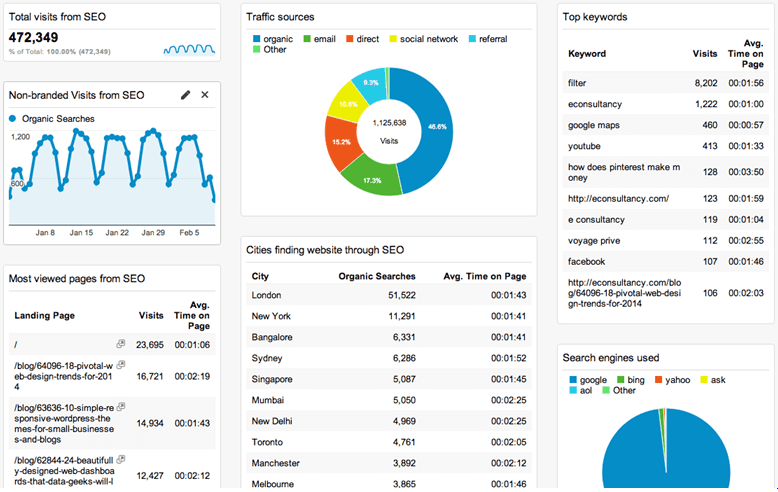778x492 pixels.
Task: Click the 'Cities finding website through SEO' title
Action: [325, 250]
